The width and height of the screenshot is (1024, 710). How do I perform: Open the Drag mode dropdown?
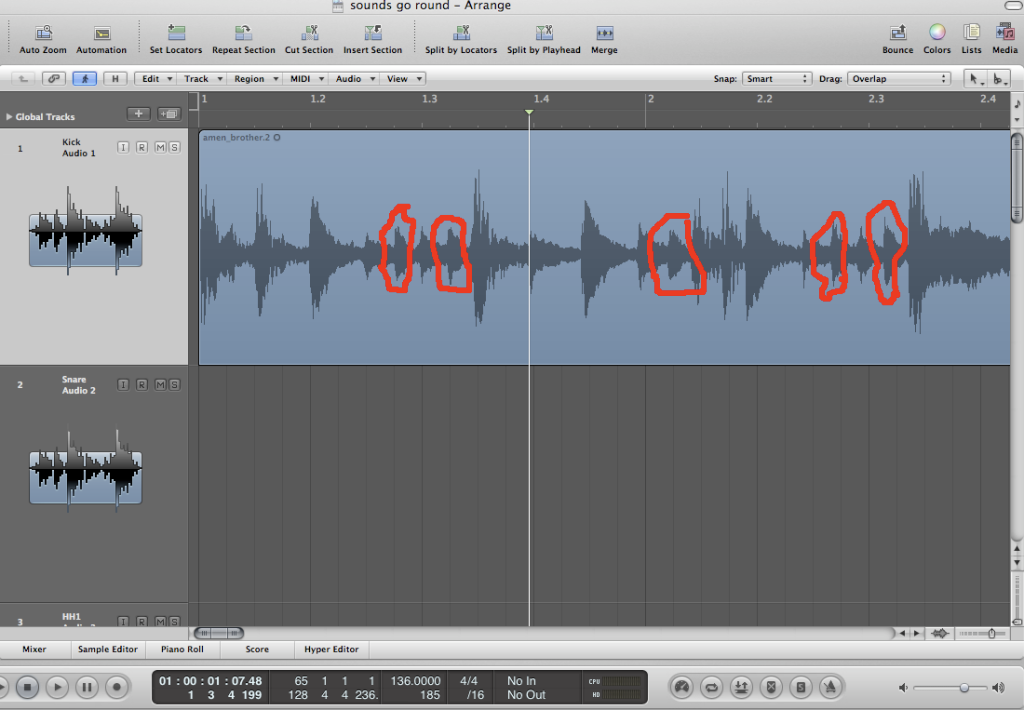click(x=898, y=78)
